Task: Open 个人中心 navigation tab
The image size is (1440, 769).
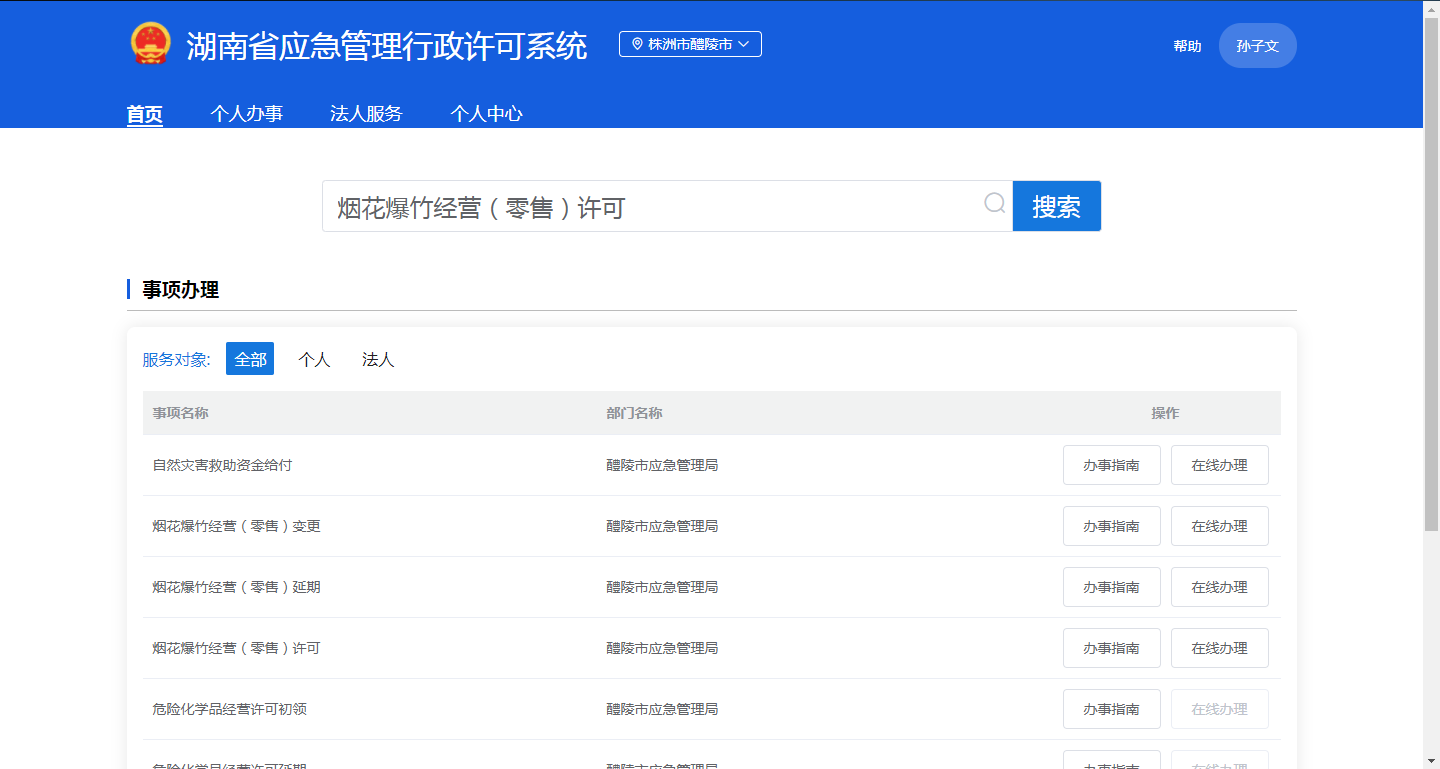Action: 486,114
